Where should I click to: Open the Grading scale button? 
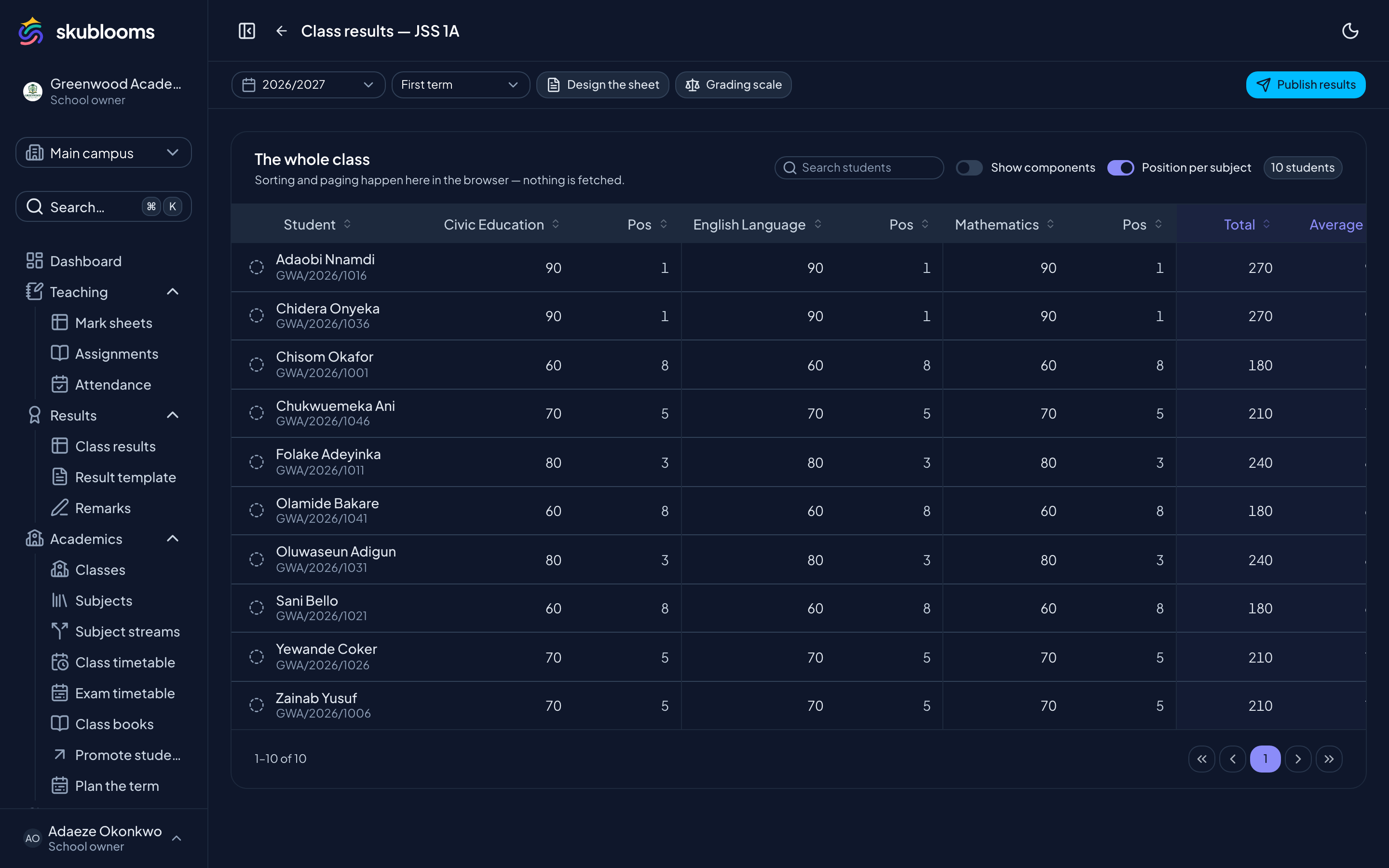pyautogui.click(x=733, y=85)
